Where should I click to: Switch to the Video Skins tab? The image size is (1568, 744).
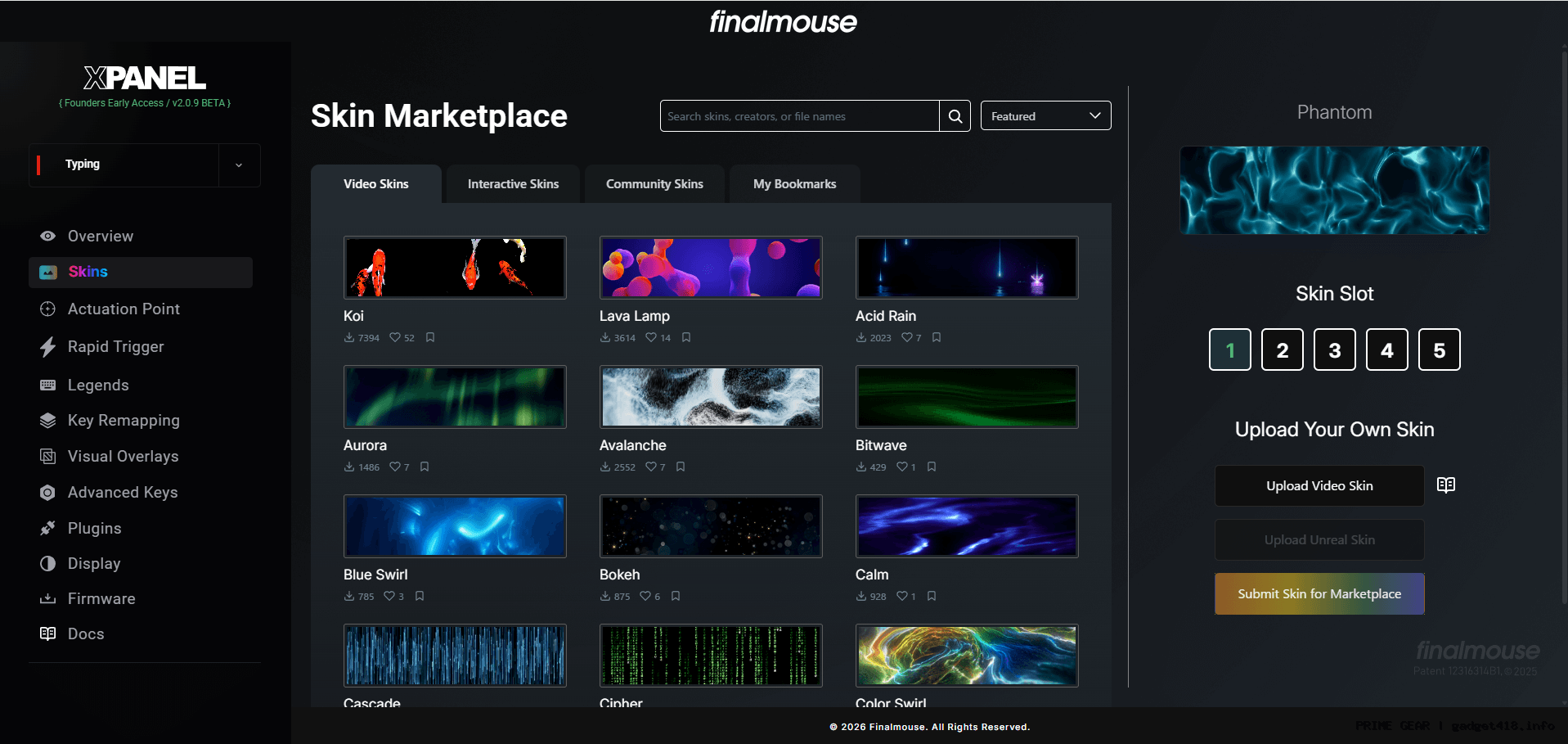coord(376,184)
